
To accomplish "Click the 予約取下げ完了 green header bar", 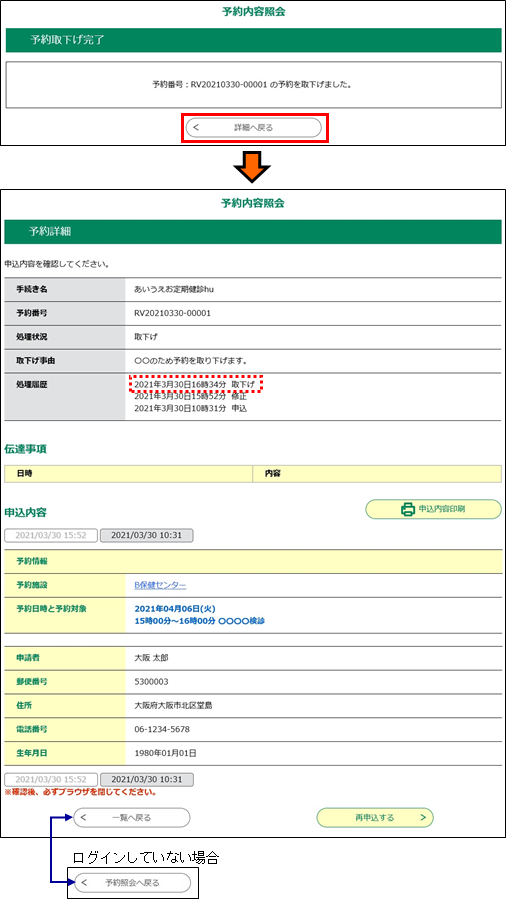I will pyautogui.click(x=253, y=40).
